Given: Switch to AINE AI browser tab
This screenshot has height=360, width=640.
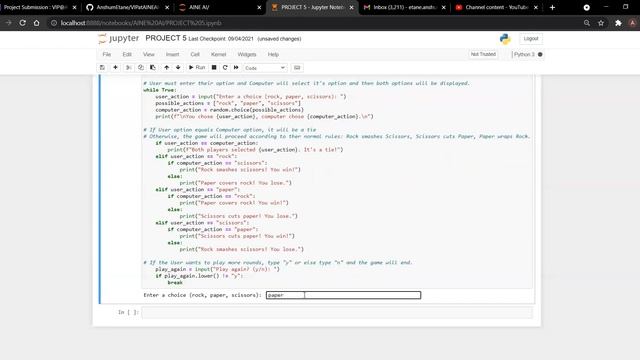Looking at the screenshot, I should coord(220,7).
